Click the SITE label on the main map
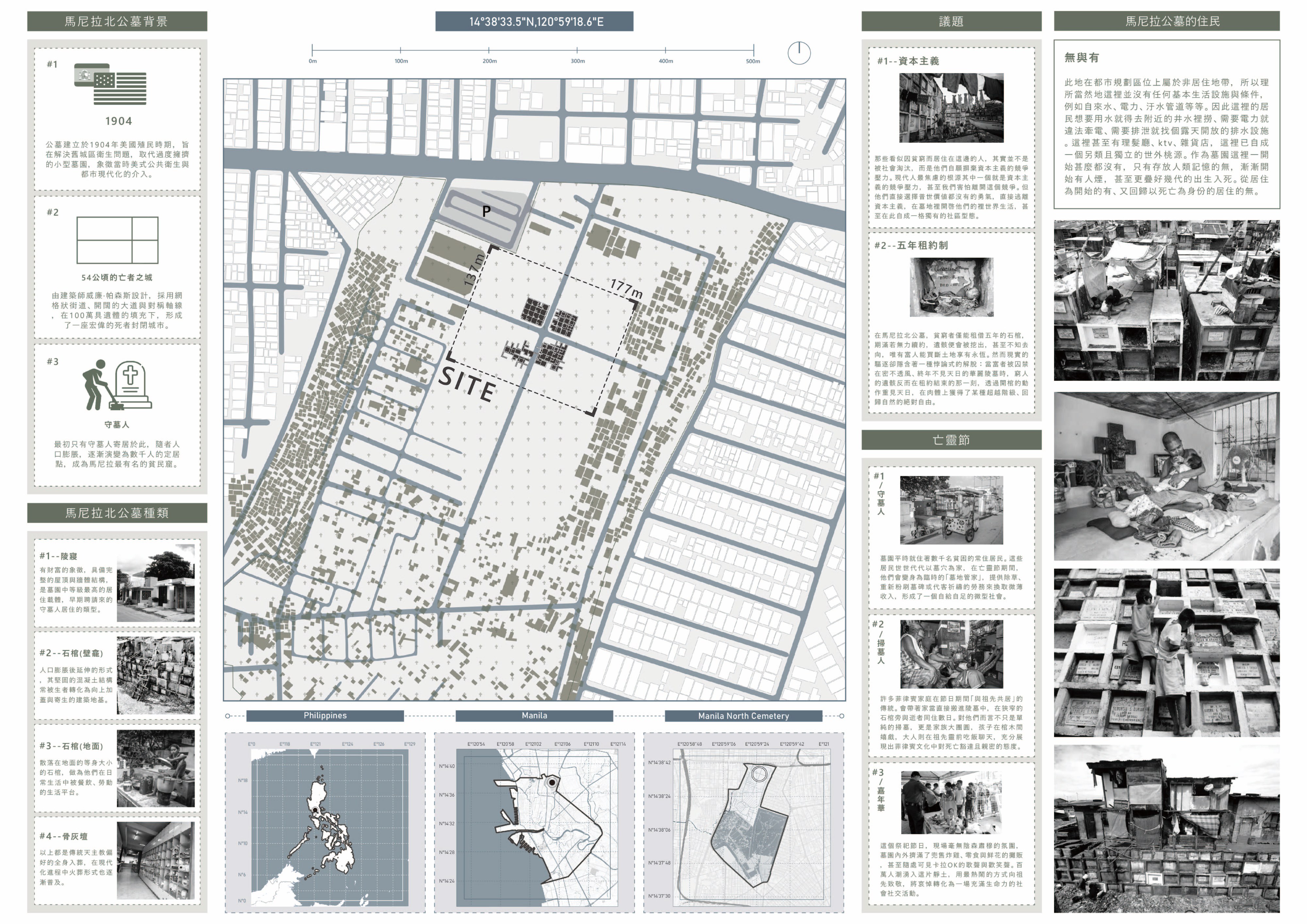Image resolution: width=1307 pixels, height=924 pixels. (467, 385)
